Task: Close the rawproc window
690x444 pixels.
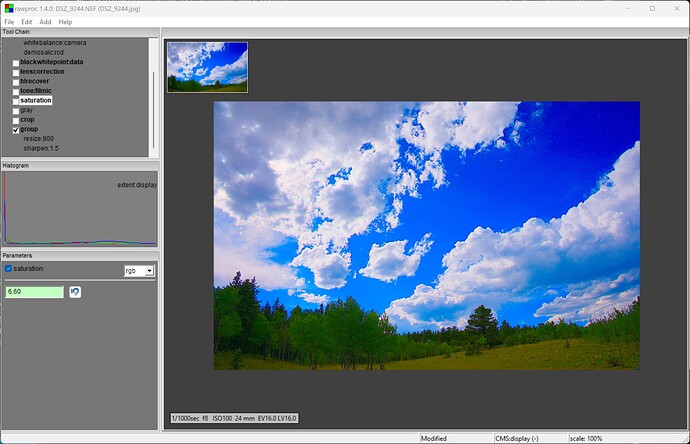Action: click(677, 8)
